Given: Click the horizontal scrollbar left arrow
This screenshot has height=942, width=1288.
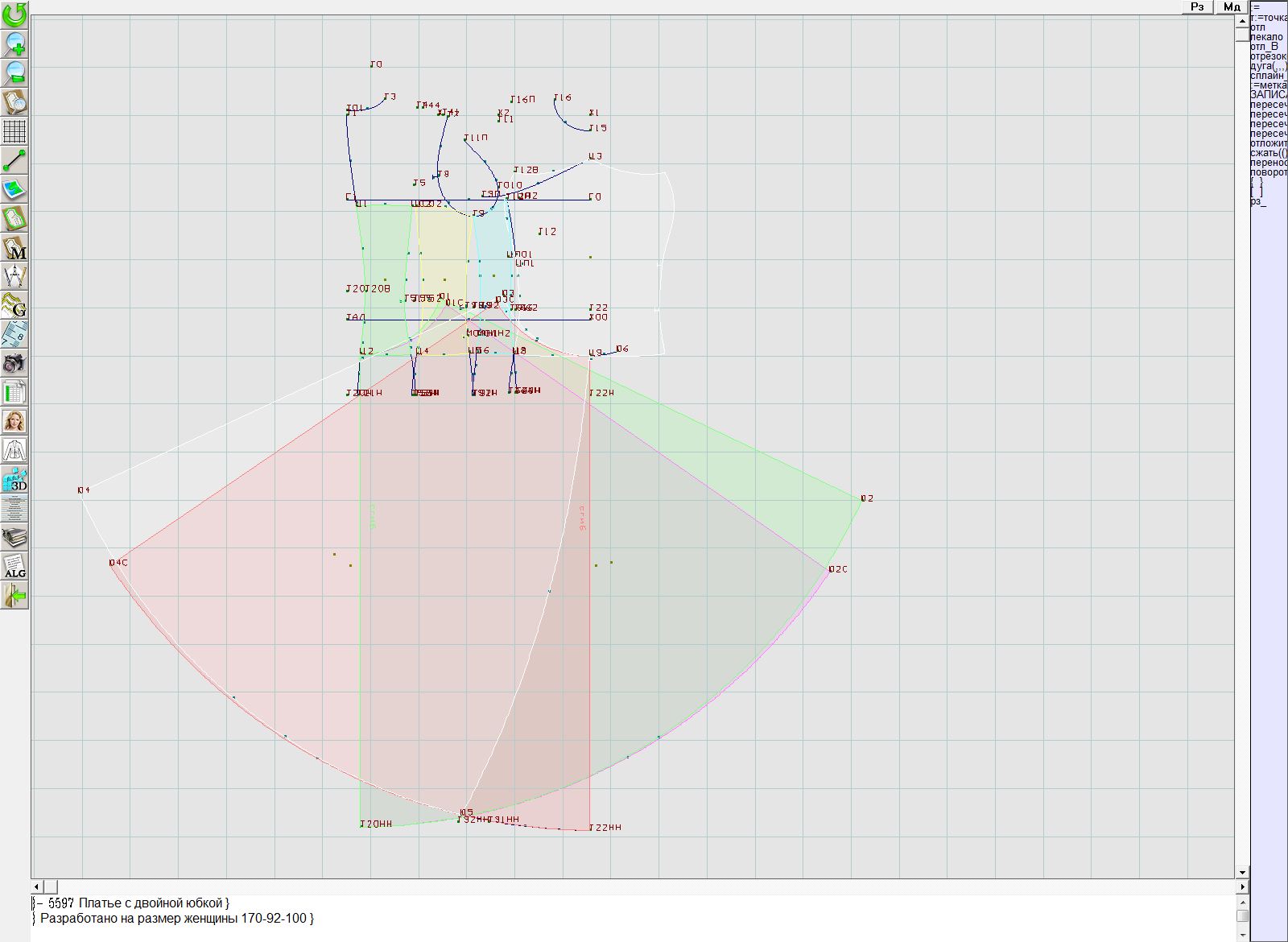Looking at the screenshot, I should [37, 886].
